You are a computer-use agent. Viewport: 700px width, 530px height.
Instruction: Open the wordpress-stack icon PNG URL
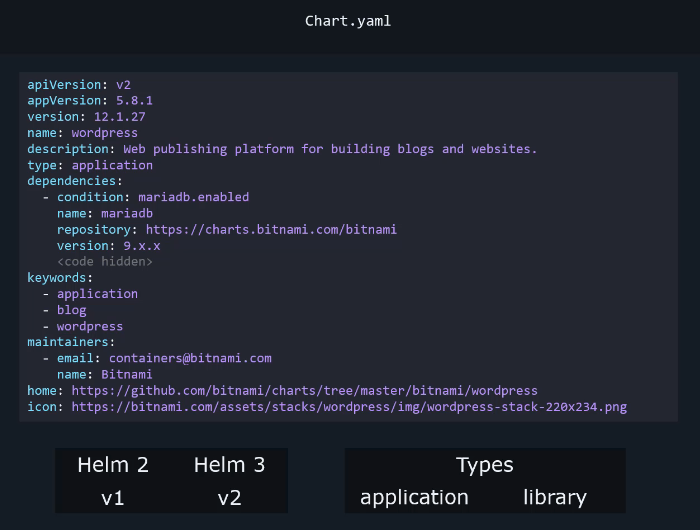pyautogui.click(x=349, y=407)
